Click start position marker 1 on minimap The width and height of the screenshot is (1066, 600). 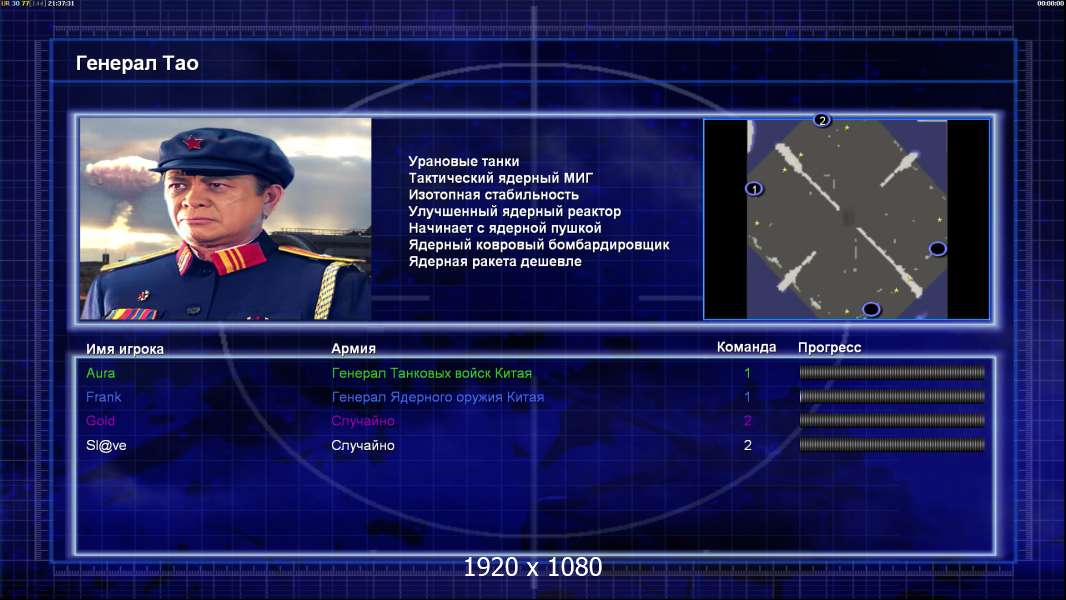pyautogui.click(x=753, y=189)
